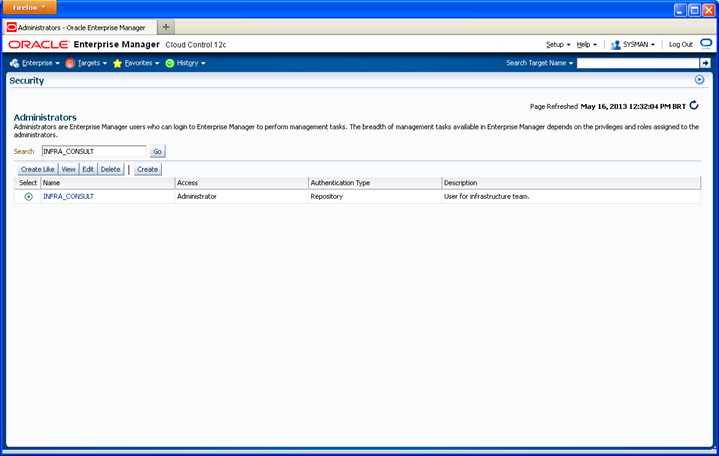Image resolution: width=719 pixels, height=456 pixels.
Task: Click the Log Out link
Action: pos(680,44)
